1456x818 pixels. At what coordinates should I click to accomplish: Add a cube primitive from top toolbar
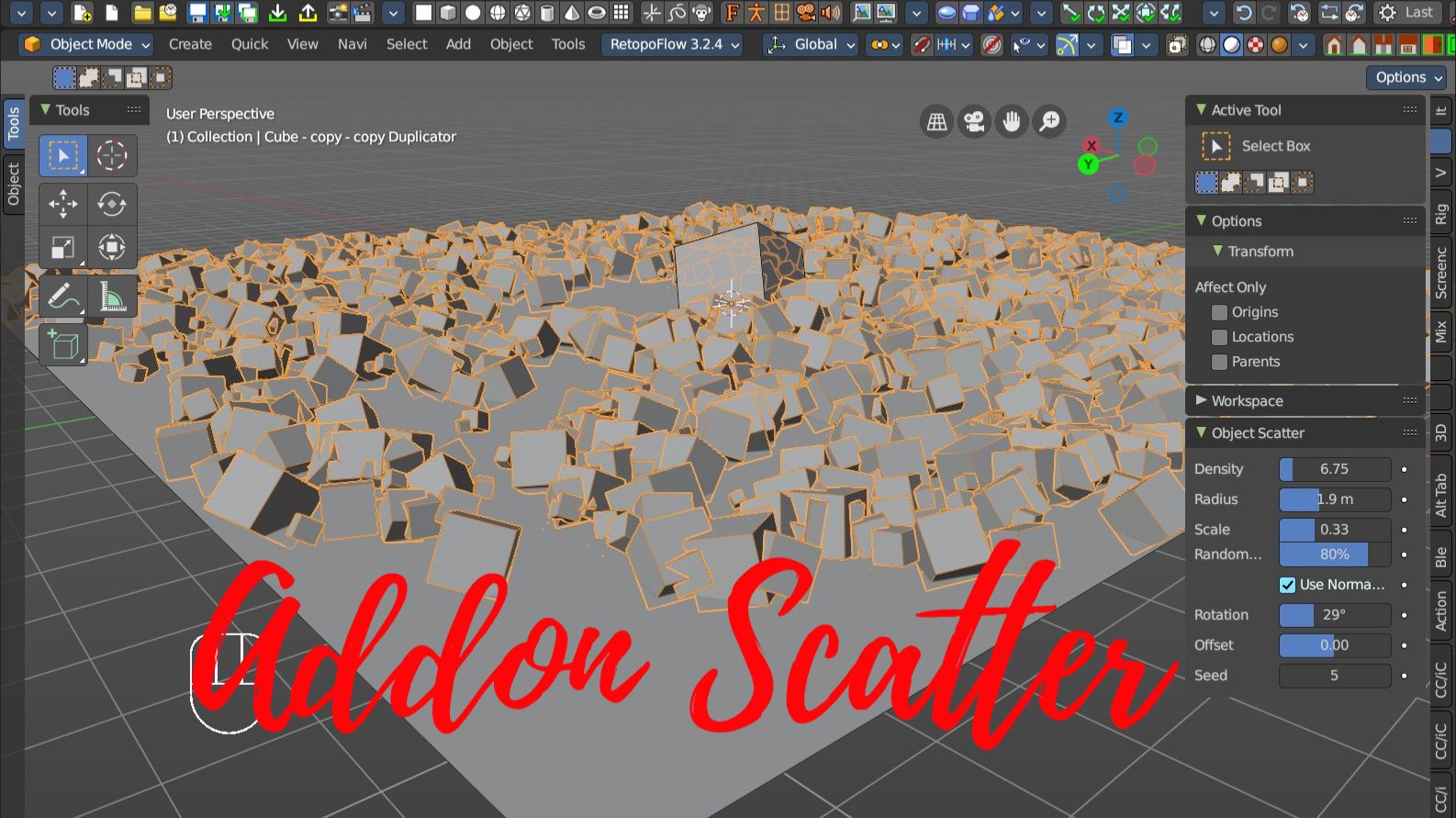[x=448, y=13]
